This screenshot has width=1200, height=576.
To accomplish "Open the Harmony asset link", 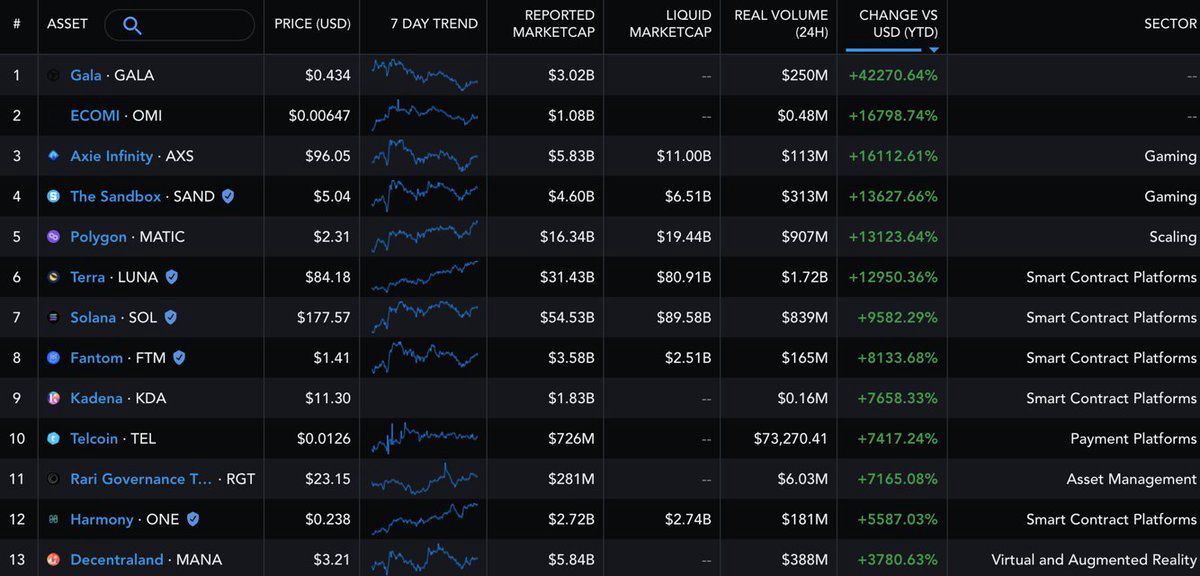I will coord(102,519).
